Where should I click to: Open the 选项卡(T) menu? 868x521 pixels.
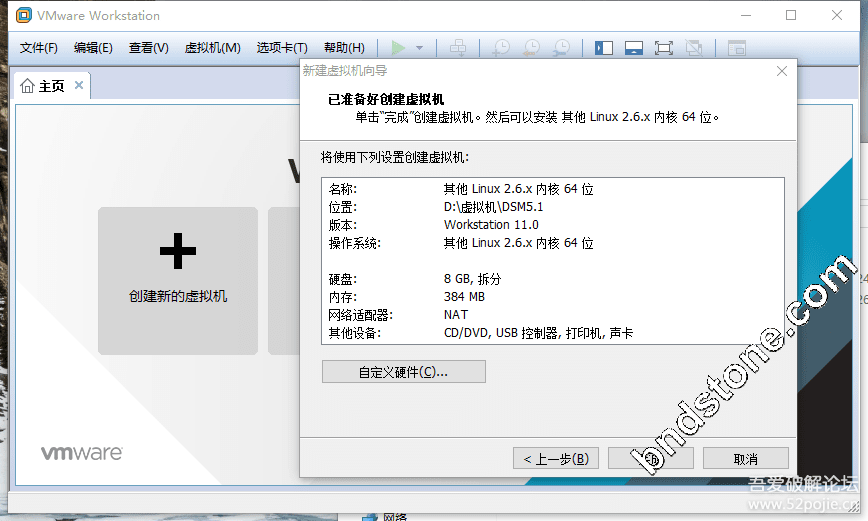tap(282, 48)
